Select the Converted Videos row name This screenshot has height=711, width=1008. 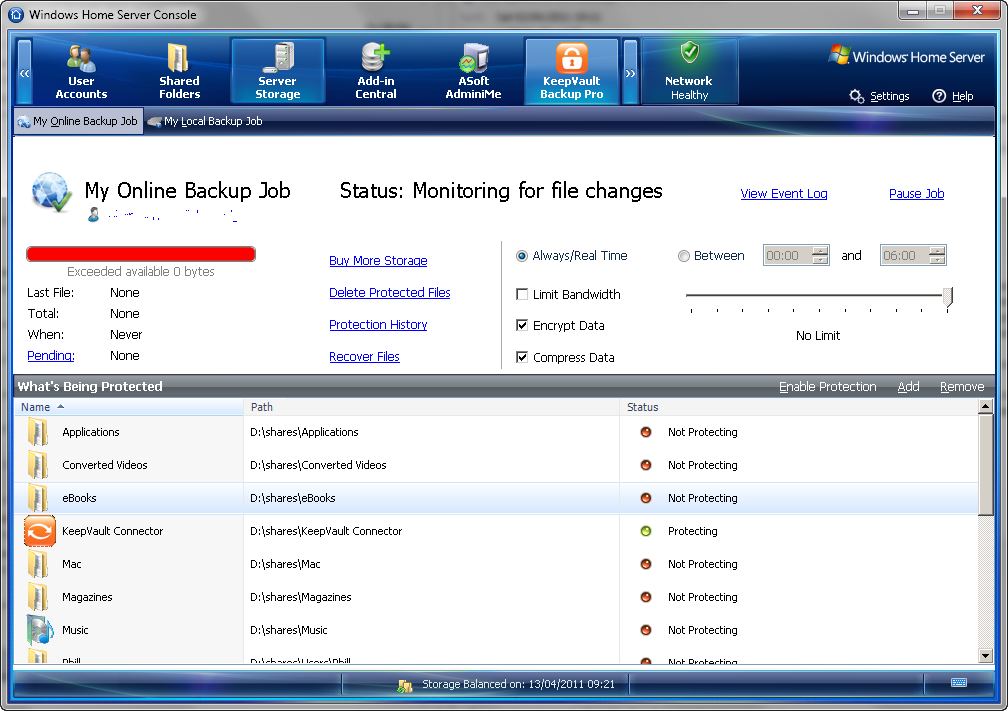pyautogui.click(x=105, y=465)
